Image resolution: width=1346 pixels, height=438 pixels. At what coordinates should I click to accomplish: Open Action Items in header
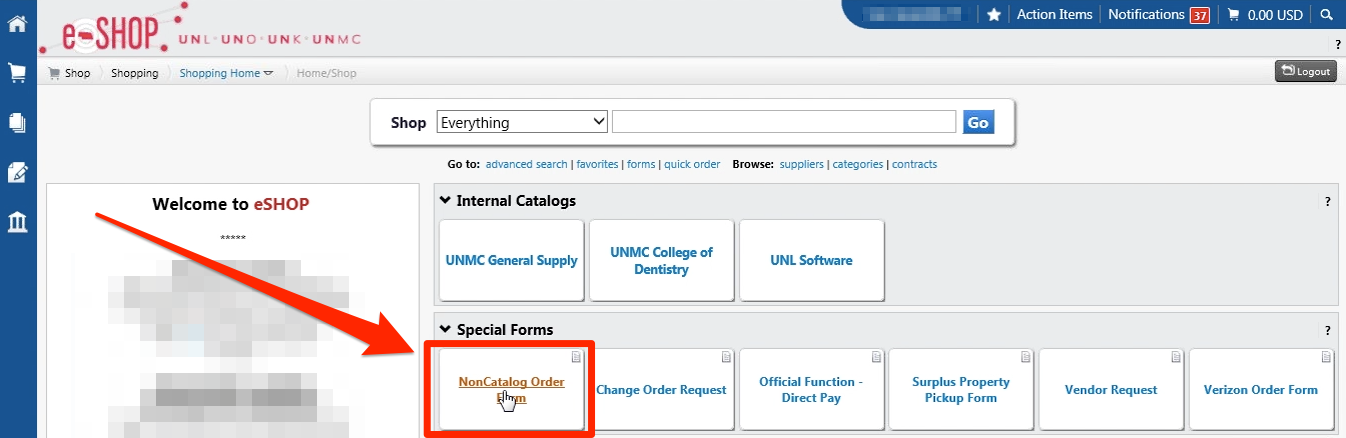click(1054, 15)
